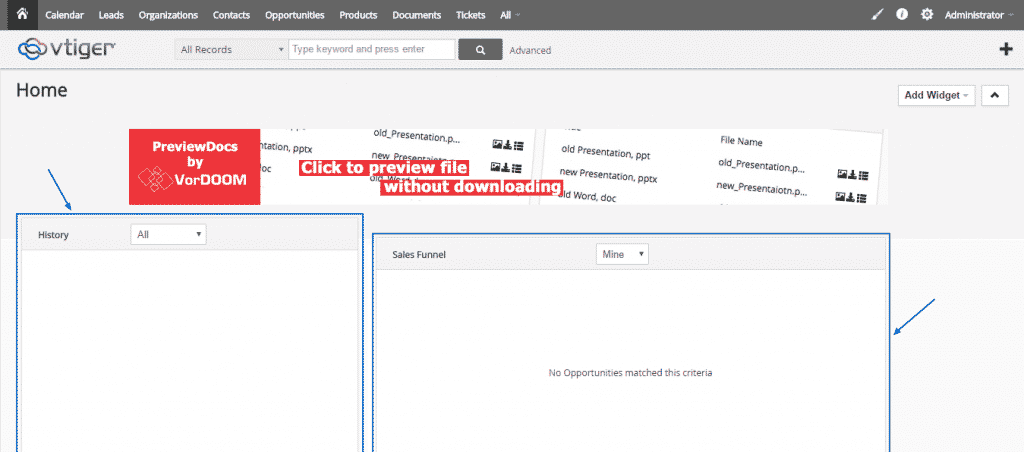This screenshot has width=1024, height=452.
Task: Open the Leads module
Action: (x=111, y=15)
